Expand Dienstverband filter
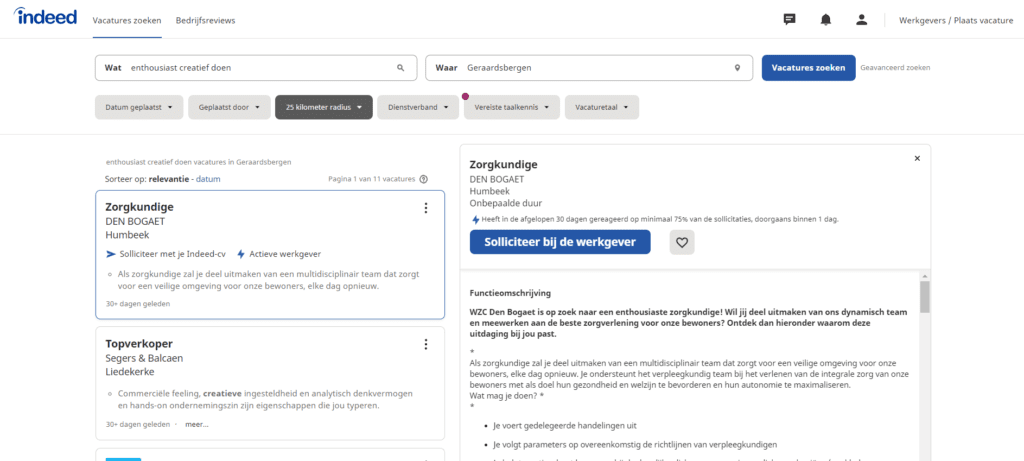1024x461 pixels. tap(418, 107)
